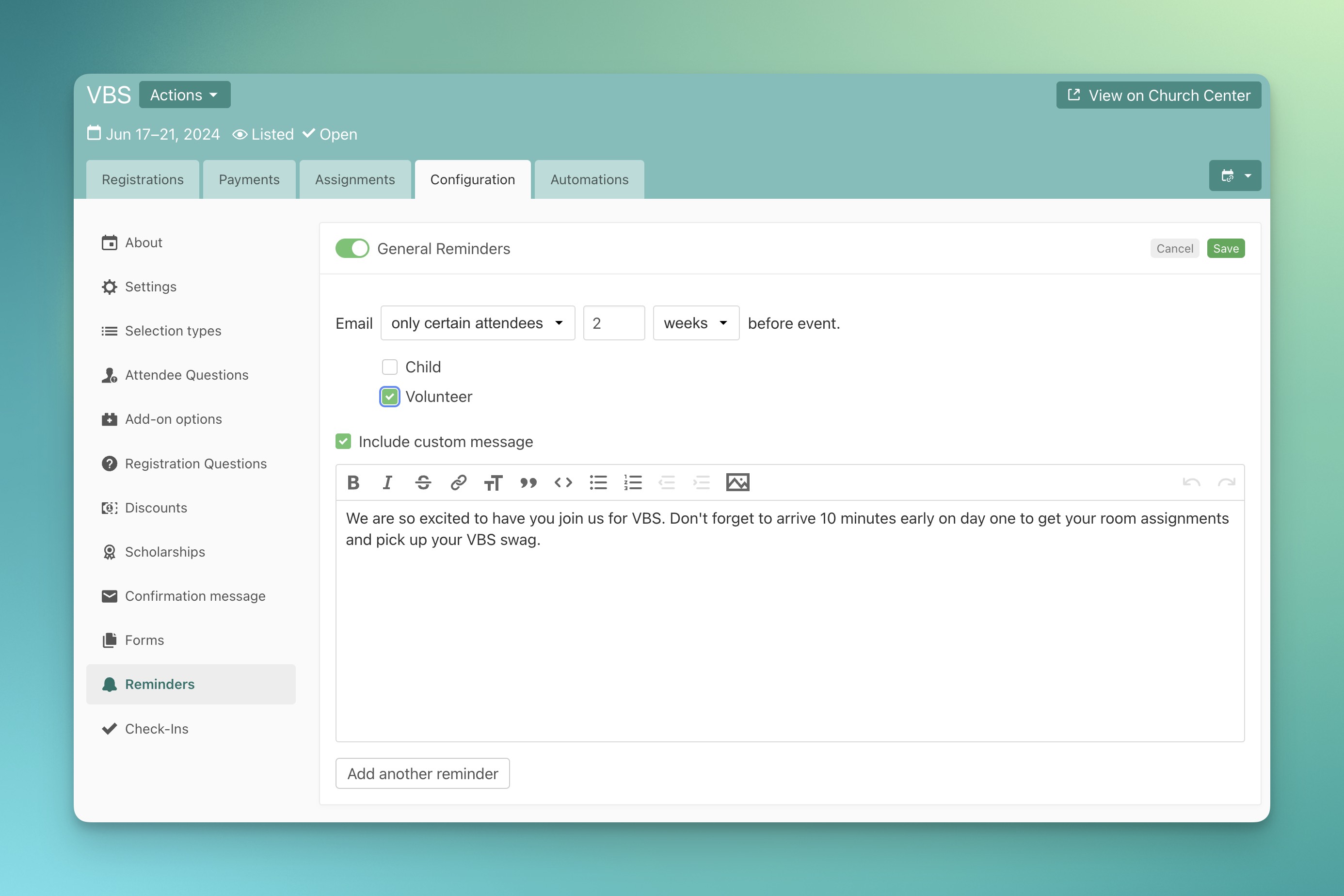
Task: Click the Jun 17–21, 2024 date
Action: 153,134
